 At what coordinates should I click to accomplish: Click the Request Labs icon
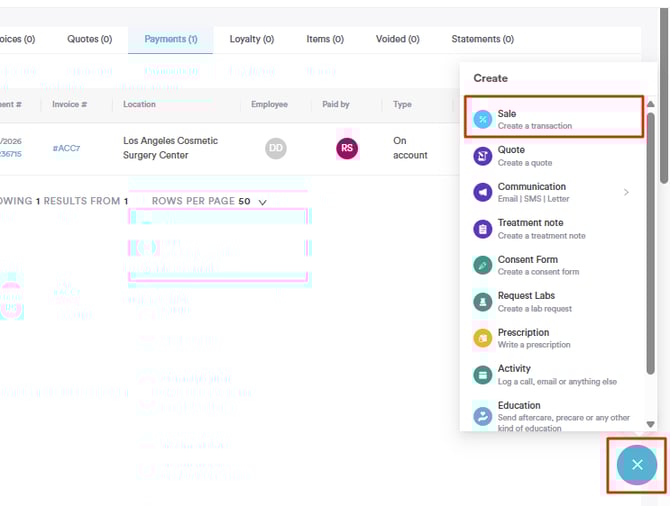tap(483, 302)
